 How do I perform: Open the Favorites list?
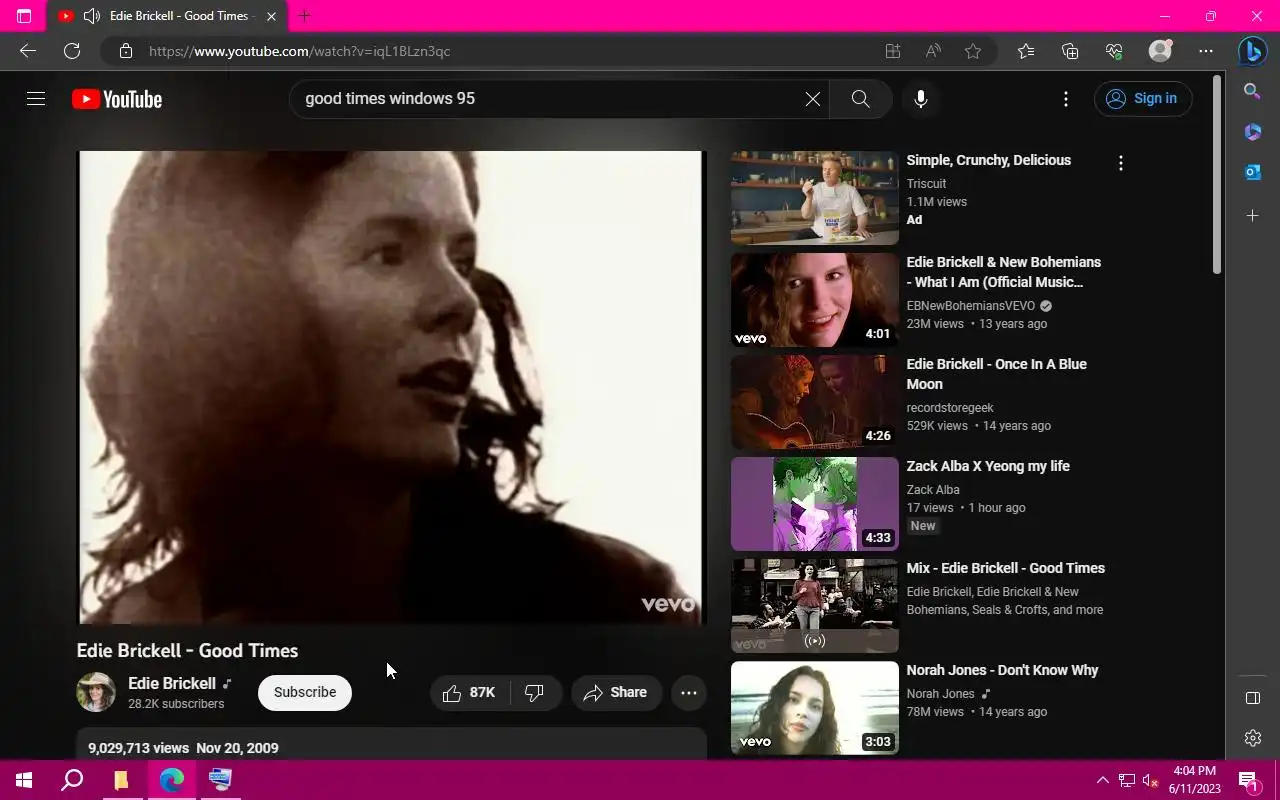coord(1026,51)
